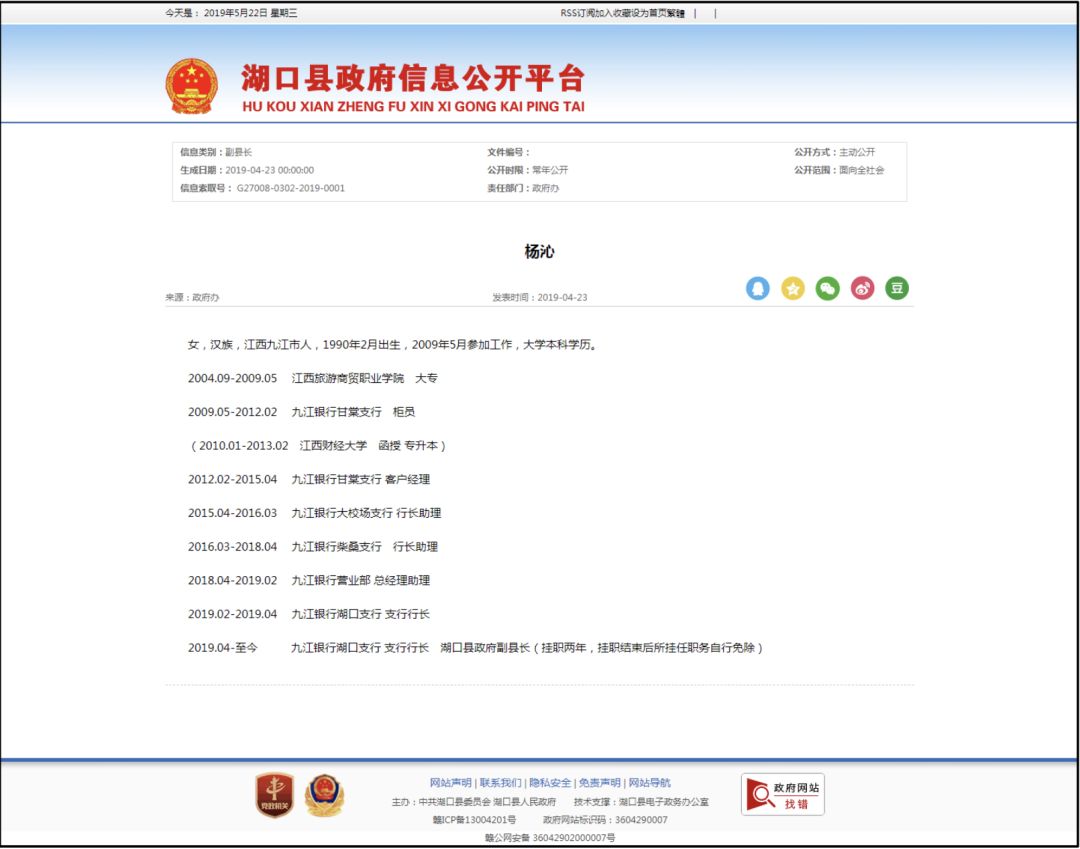Open the 免责声明 disclaimer page
The image size is (1080, 849).
(x=600, y=781)
